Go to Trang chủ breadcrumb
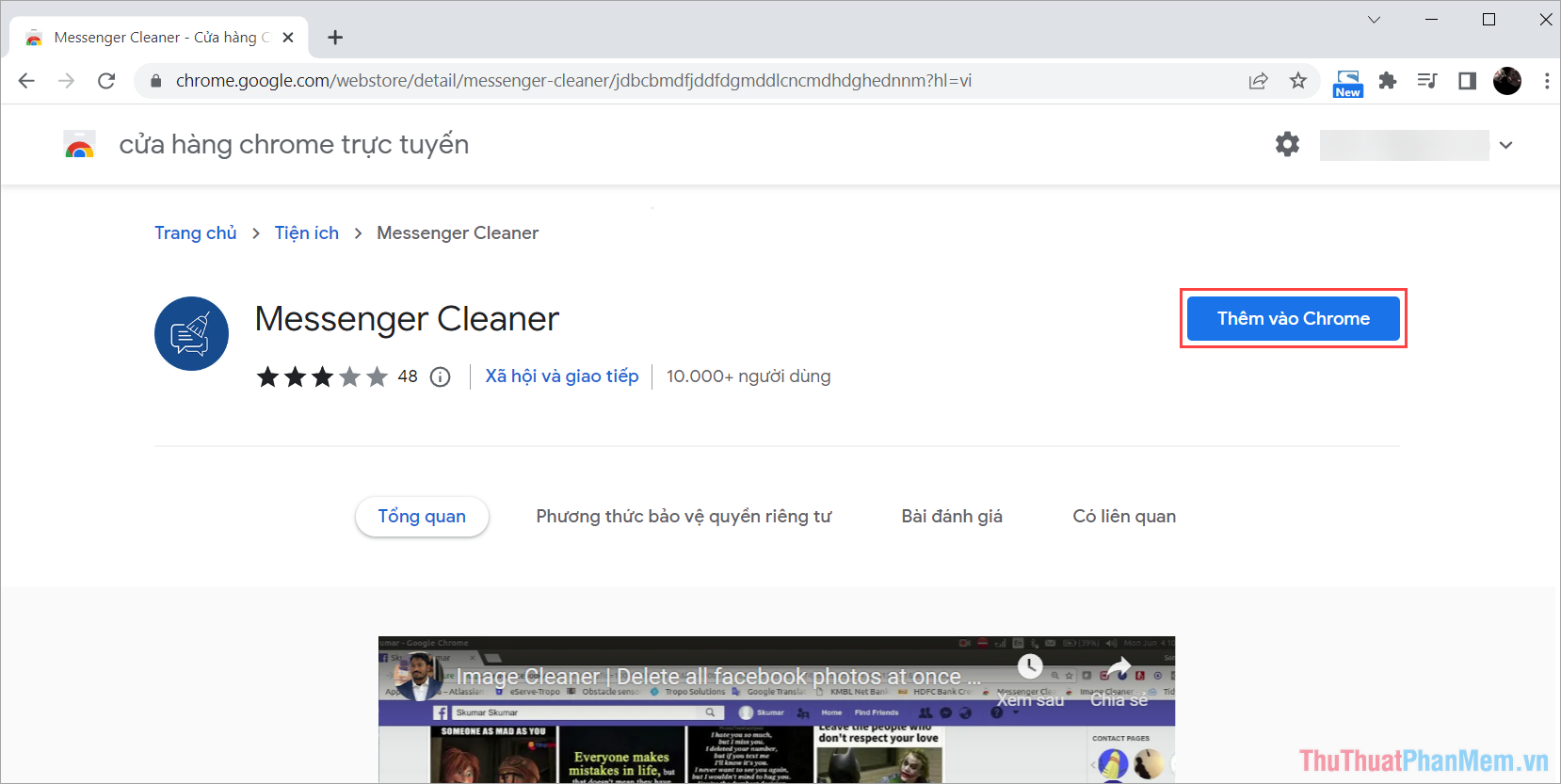1561x784 pixels. (196, 232)
